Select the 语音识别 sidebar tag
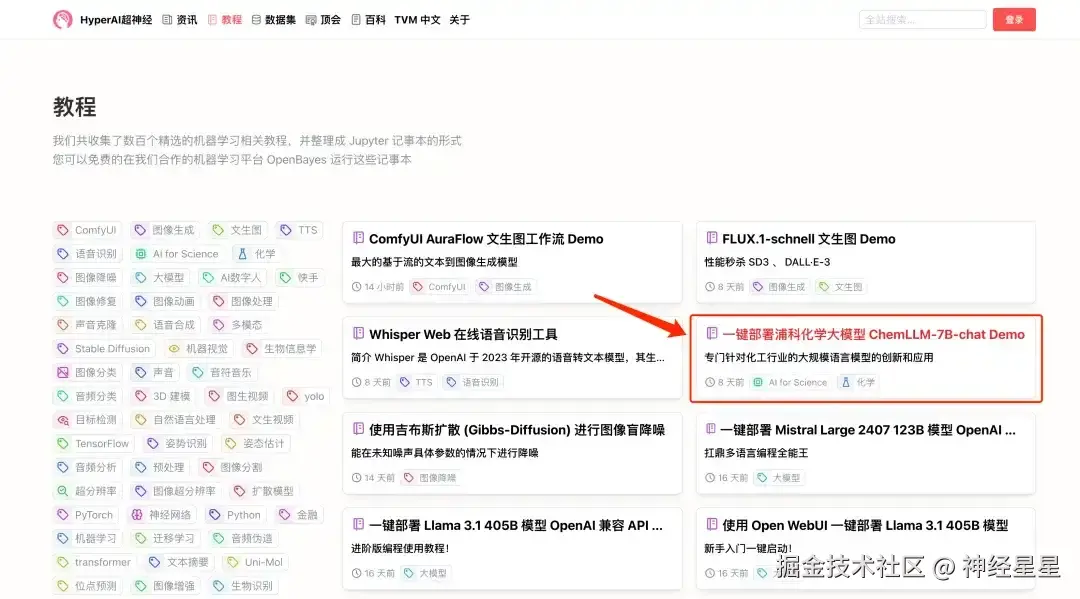 point(87,254)
